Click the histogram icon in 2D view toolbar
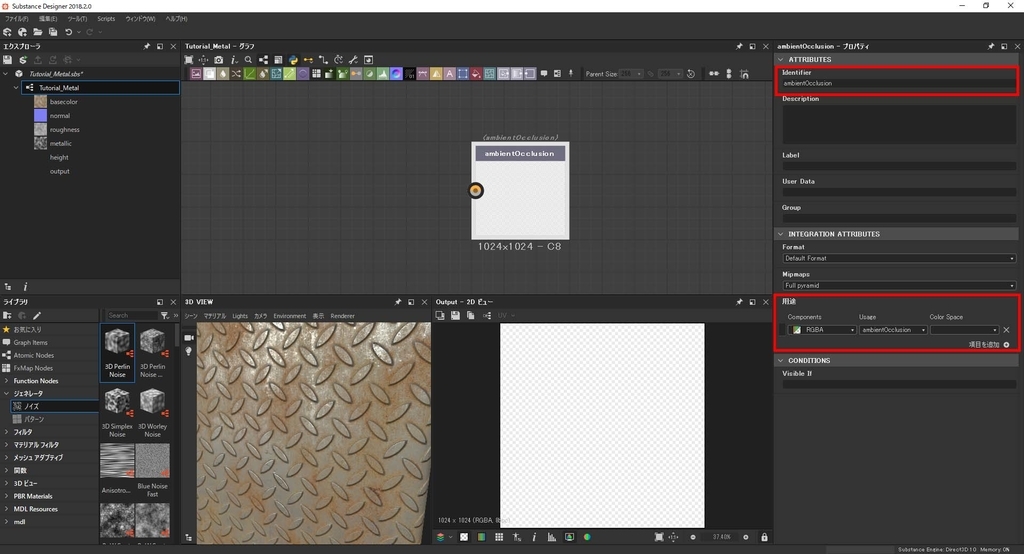1024x554 pixels. (x=551, y=537)
